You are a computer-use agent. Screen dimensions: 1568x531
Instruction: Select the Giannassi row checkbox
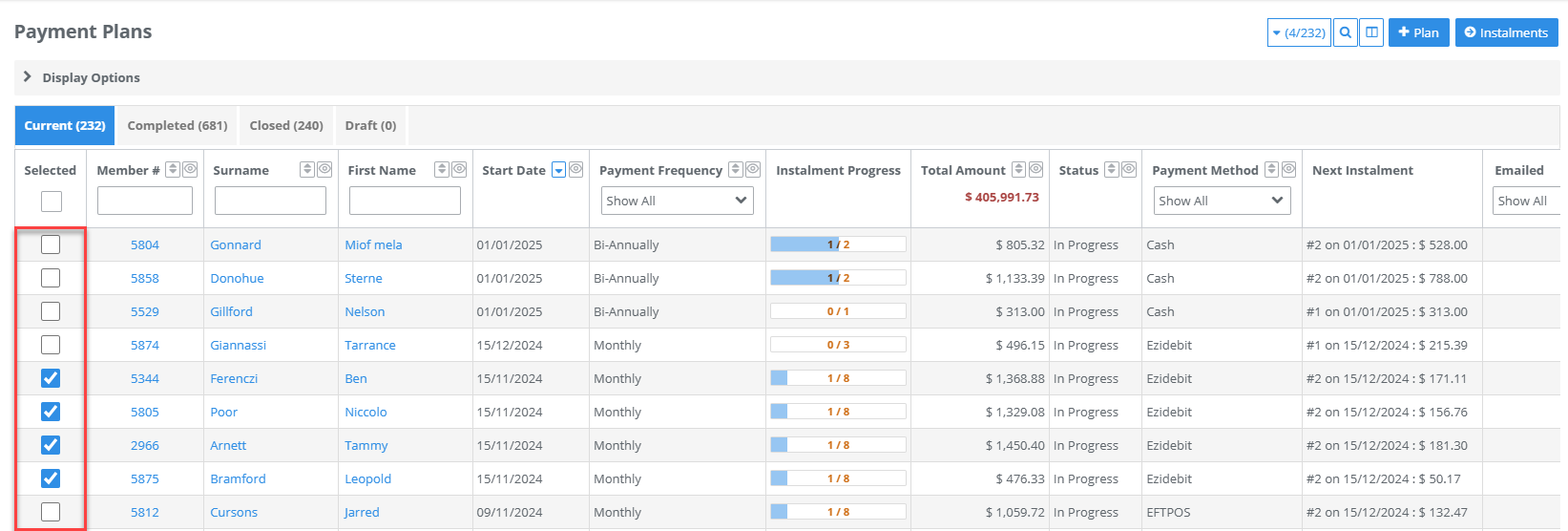click(51, 345)
